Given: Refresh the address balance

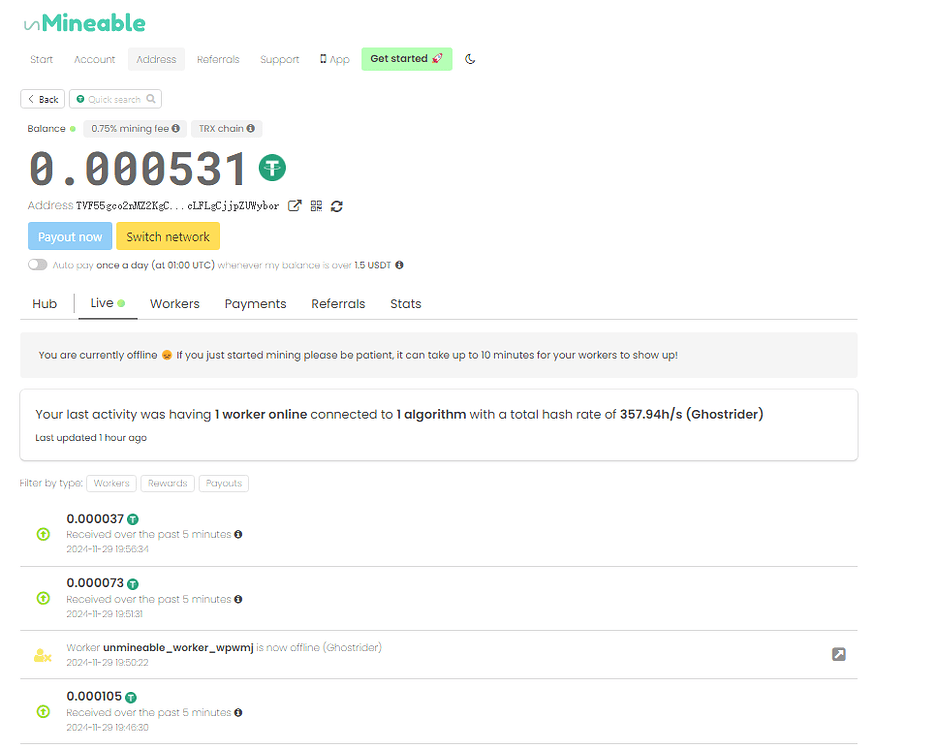Looking at the screenshot, I should click(x=337, y=206).
